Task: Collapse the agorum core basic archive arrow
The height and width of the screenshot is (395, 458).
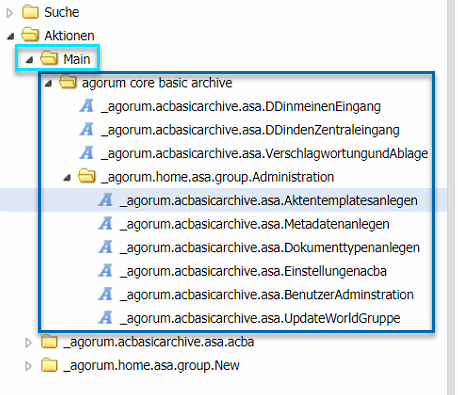Action: (48, 83)
